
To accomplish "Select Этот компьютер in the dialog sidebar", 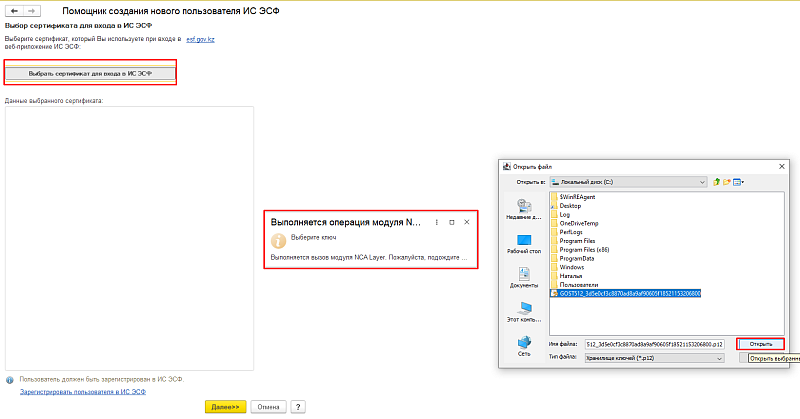I will click(524, 310).
